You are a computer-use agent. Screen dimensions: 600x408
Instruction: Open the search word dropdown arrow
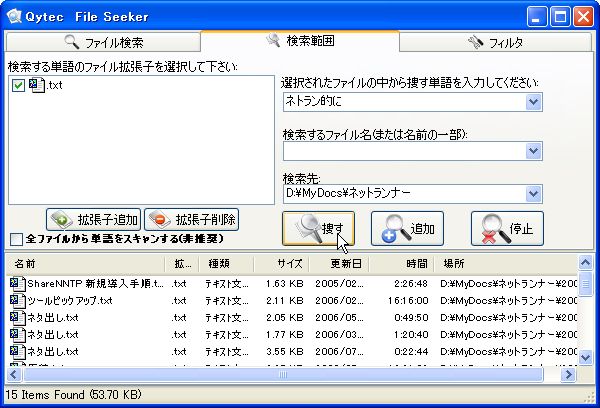point(534,102)
